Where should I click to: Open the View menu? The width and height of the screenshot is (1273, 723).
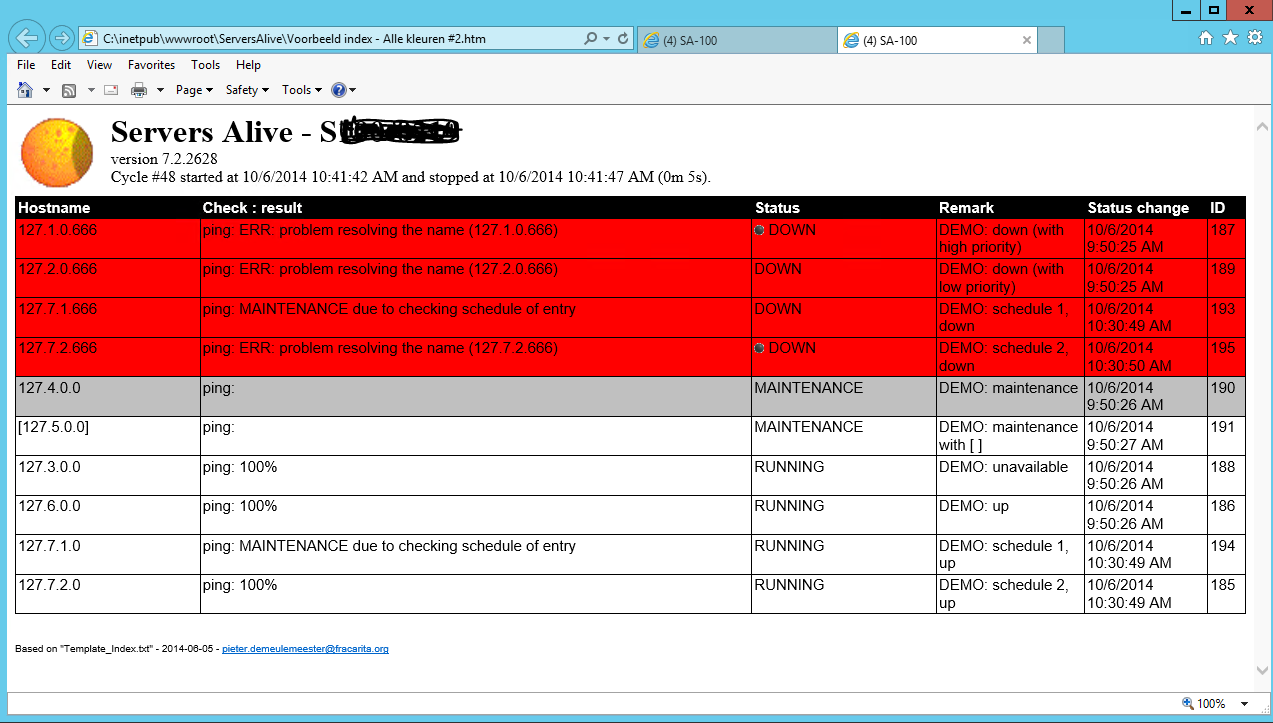point(99,65)
